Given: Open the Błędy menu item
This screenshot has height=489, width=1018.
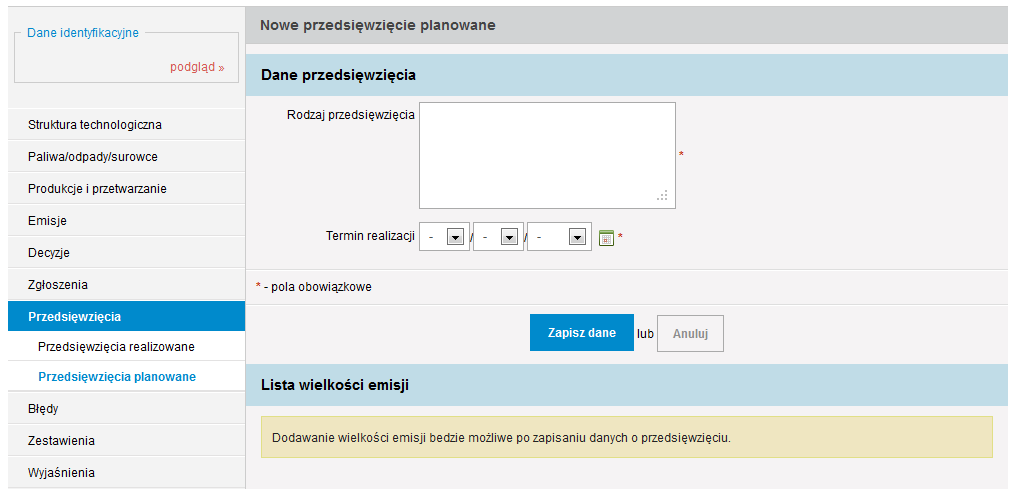Looking at the screenshot, I should 127,409.
